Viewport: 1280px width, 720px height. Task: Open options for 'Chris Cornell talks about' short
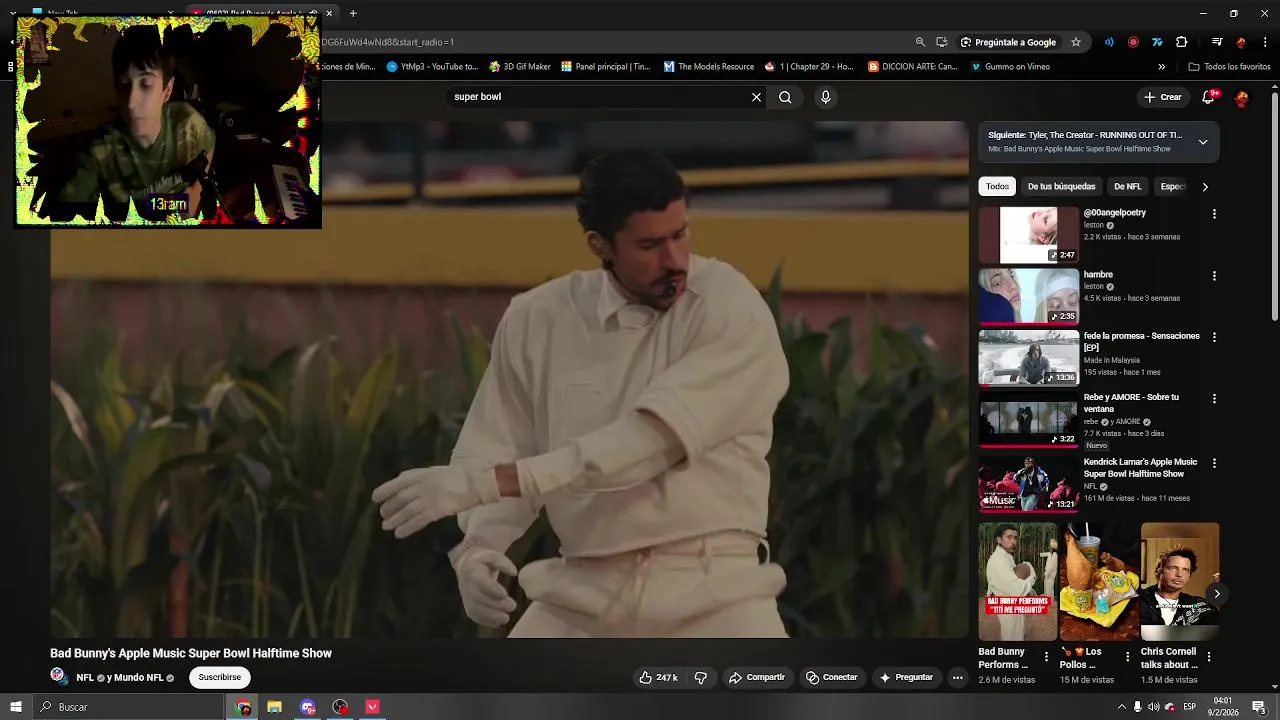(x=1208, y=657)
